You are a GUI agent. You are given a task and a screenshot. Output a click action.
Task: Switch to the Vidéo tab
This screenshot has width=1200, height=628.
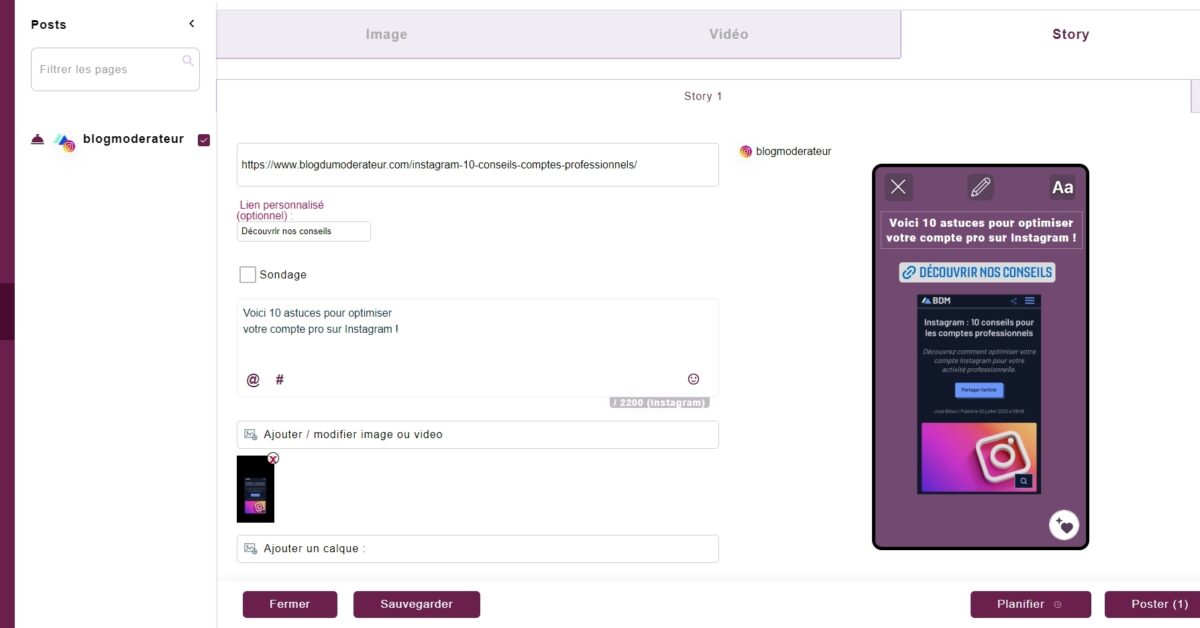(x=727, y=33)
